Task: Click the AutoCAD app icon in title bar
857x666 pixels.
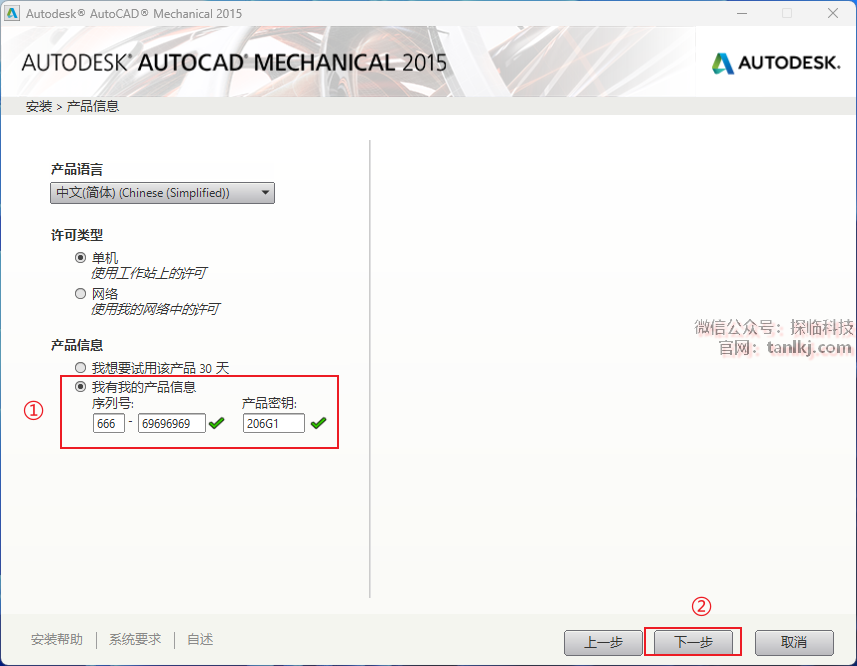Action: point(11,13)
